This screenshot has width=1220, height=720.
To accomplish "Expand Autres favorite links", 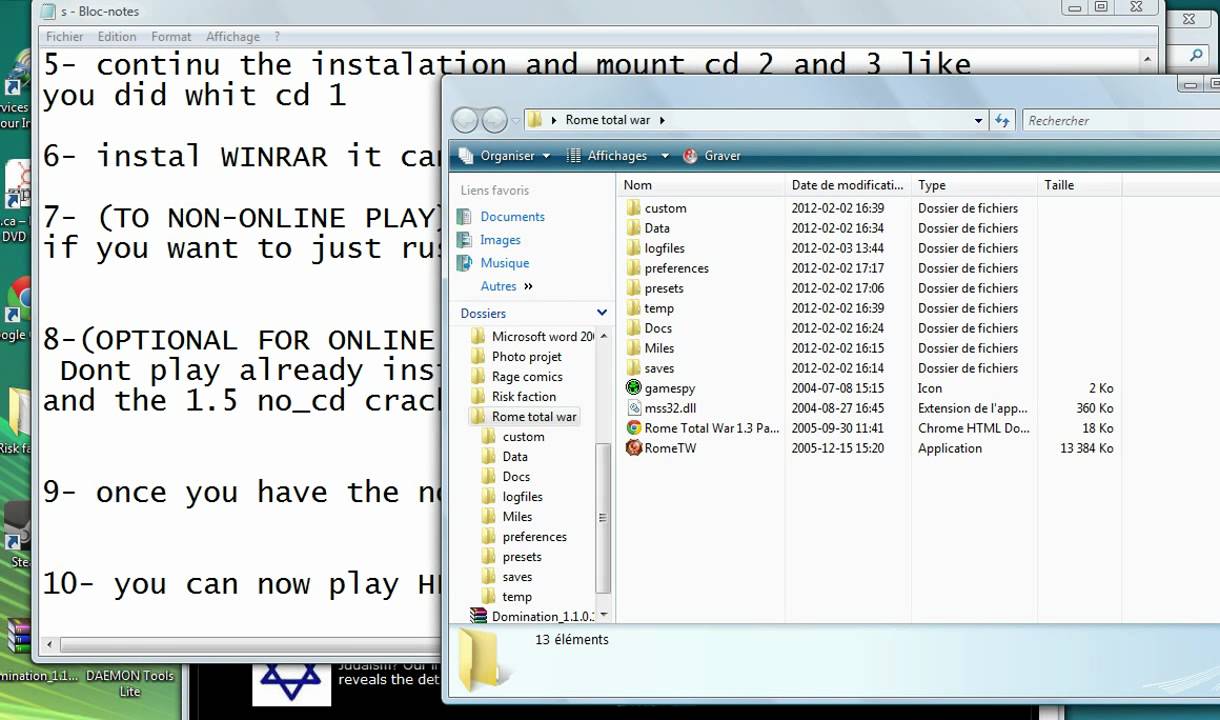I will coord(507,286).
